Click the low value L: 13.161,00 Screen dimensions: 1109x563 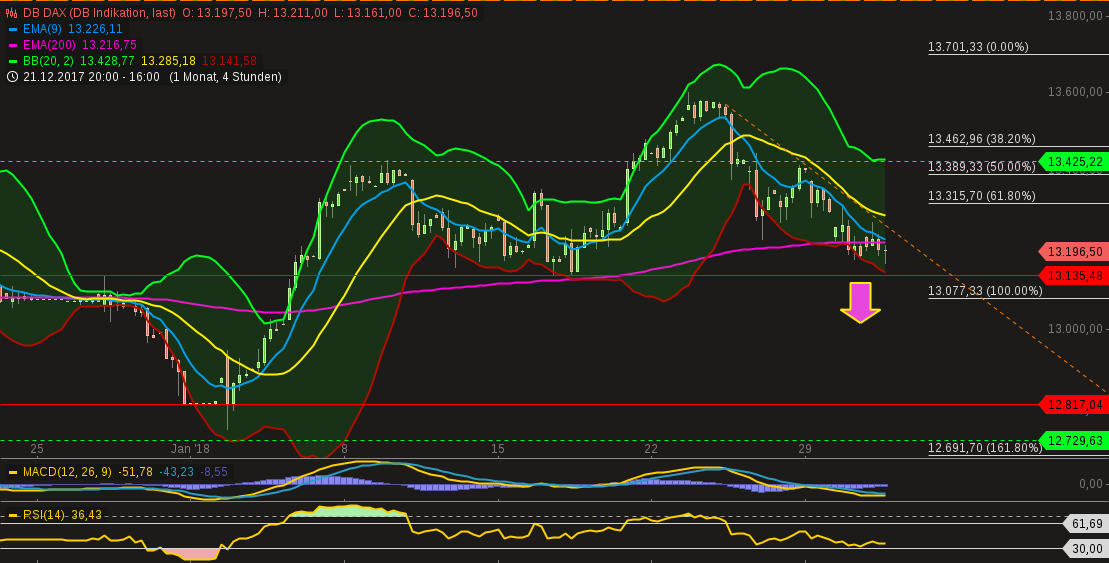pos(366,13)
